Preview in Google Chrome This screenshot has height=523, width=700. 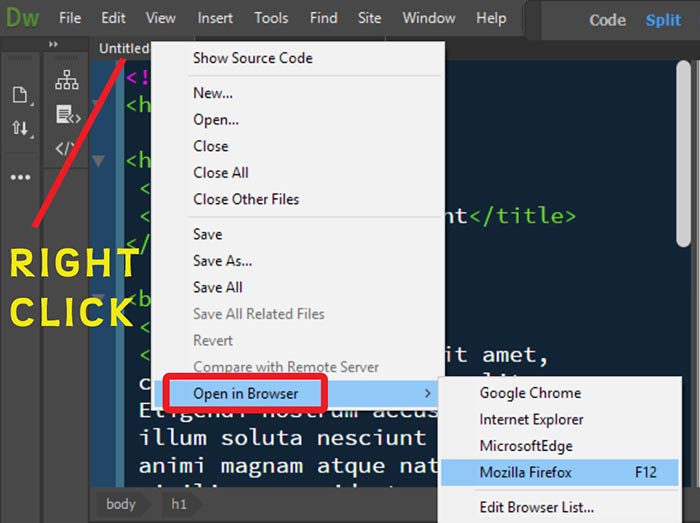[530, 393]
